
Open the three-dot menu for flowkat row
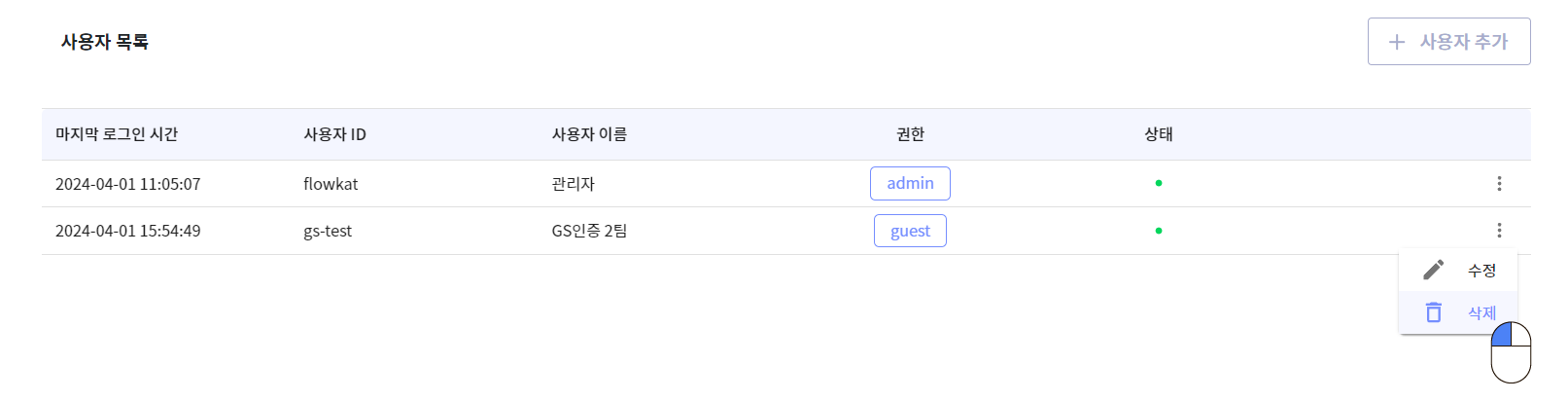coord(1499,183)
